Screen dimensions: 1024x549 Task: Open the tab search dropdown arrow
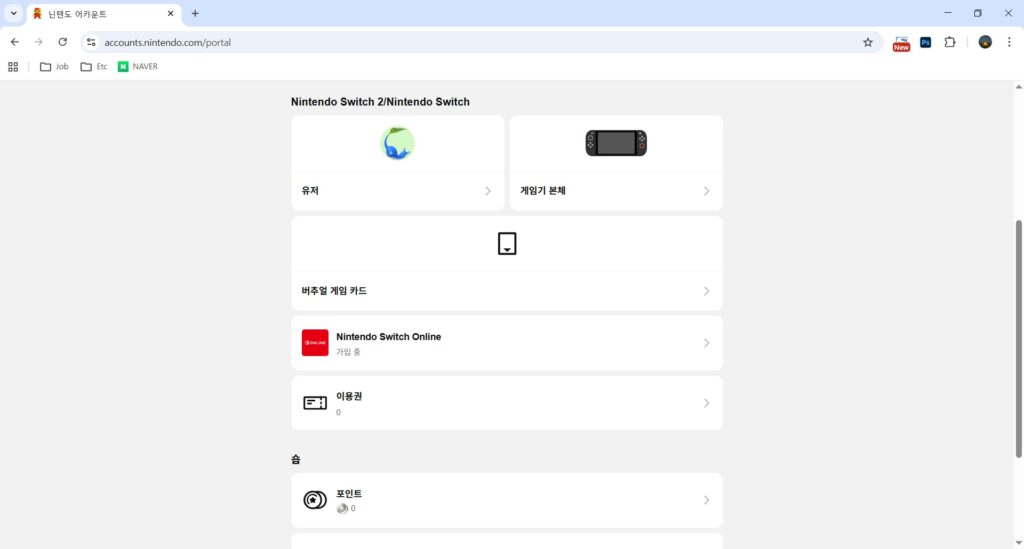pyautogui.click(x=14, y=13)
